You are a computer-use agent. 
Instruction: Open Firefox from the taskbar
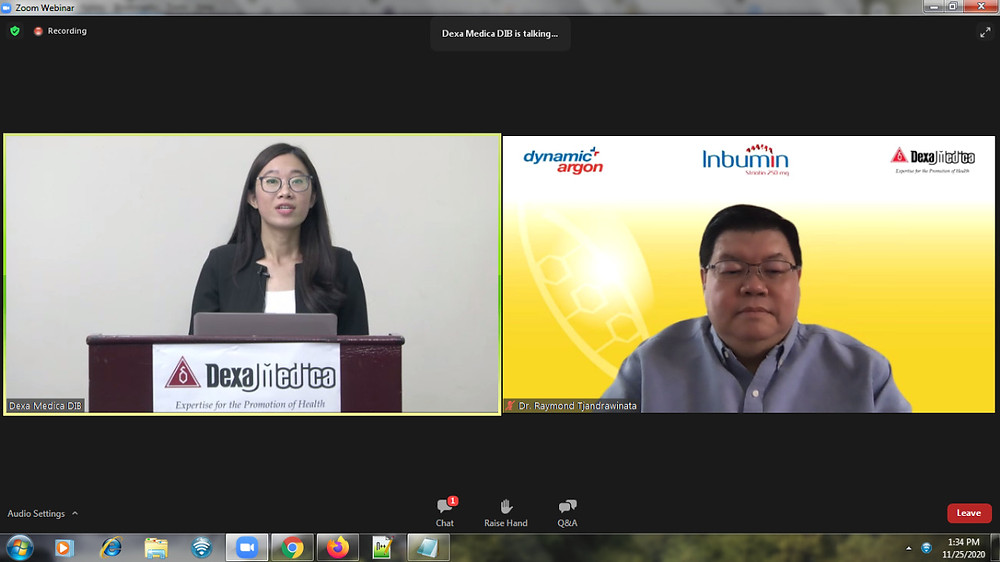(338, 548)
